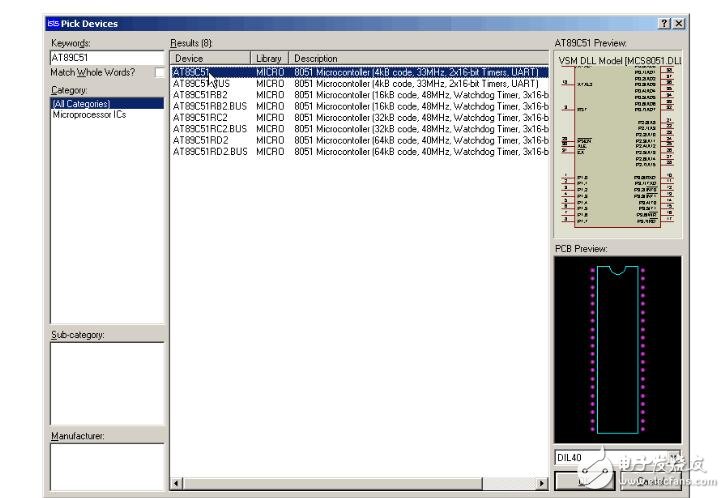725x498 pixels.
Task: Sort results by Library column header
Action: 270,59
